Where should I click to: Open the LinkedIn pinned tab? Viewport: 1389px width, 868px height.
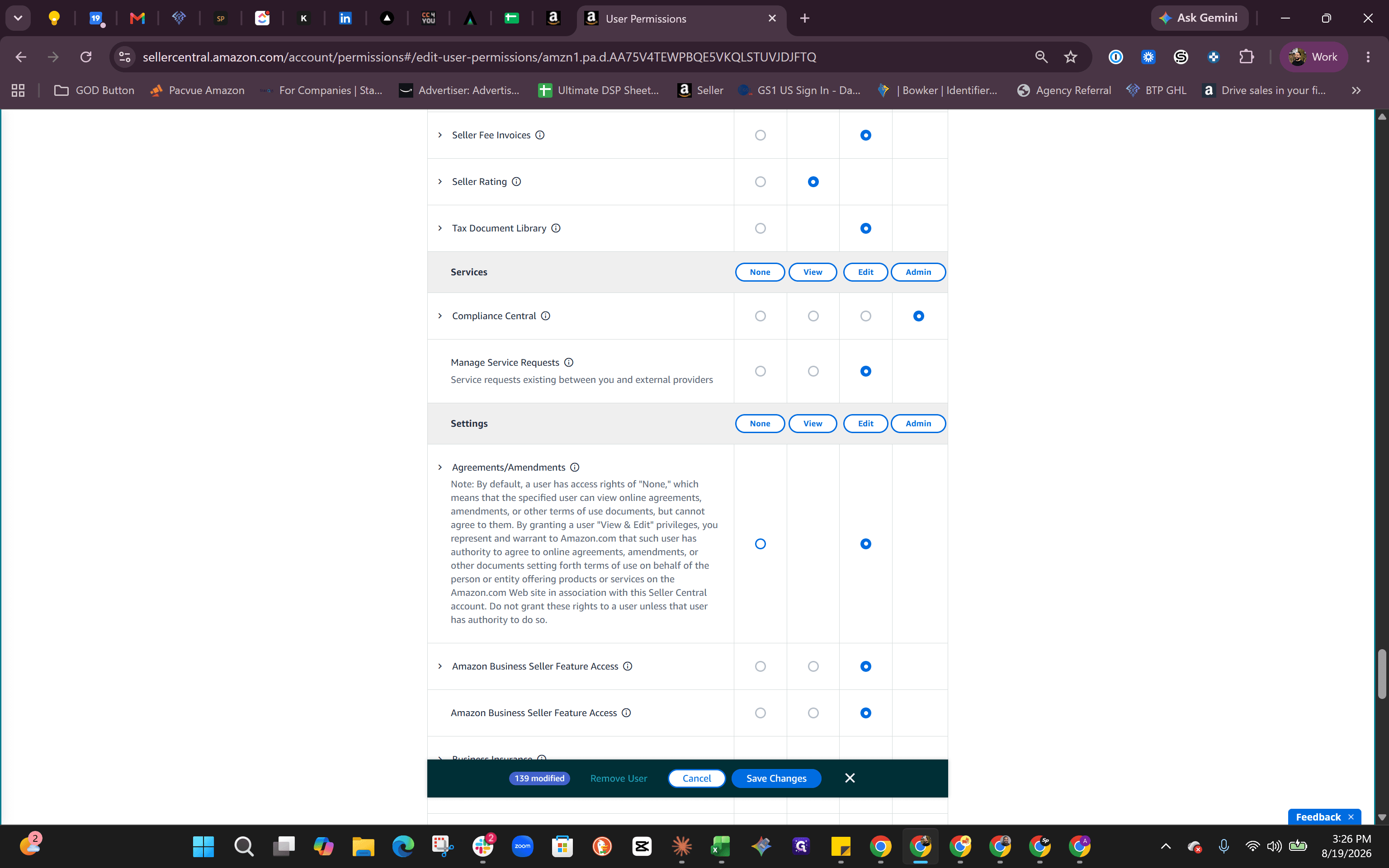(345, 19)
